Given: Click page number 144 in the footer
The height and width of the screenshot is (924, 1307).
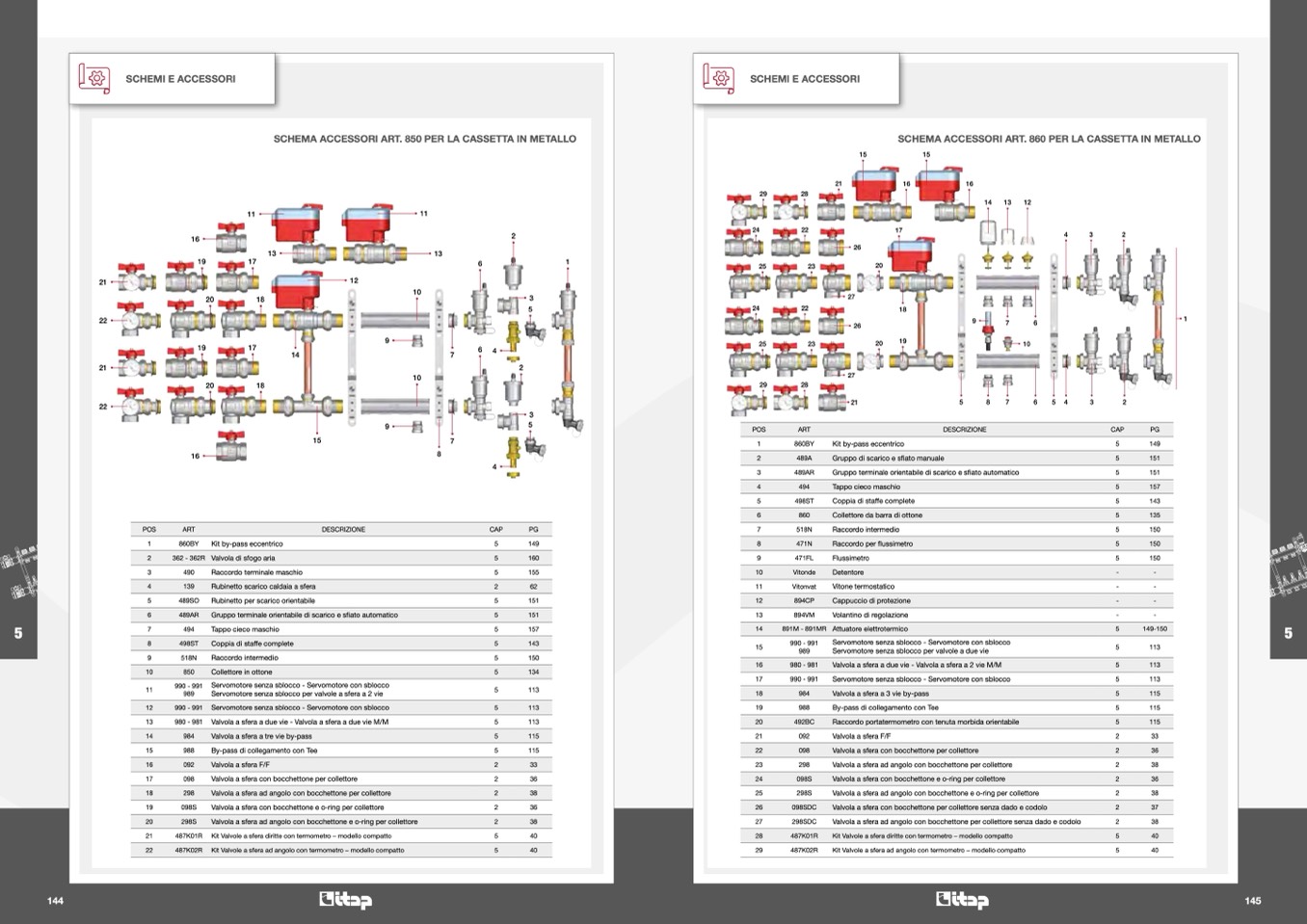Looking at the screenshot, I should 55,901.
